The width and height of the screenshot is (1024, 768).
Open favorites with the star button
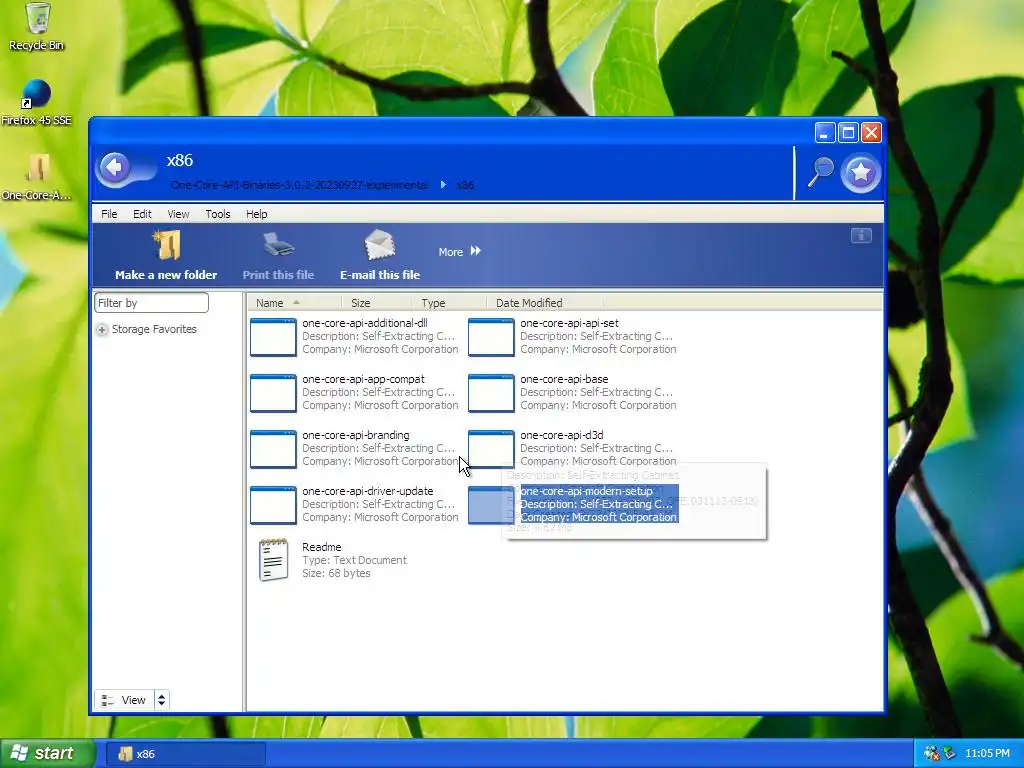pos(861,172)
